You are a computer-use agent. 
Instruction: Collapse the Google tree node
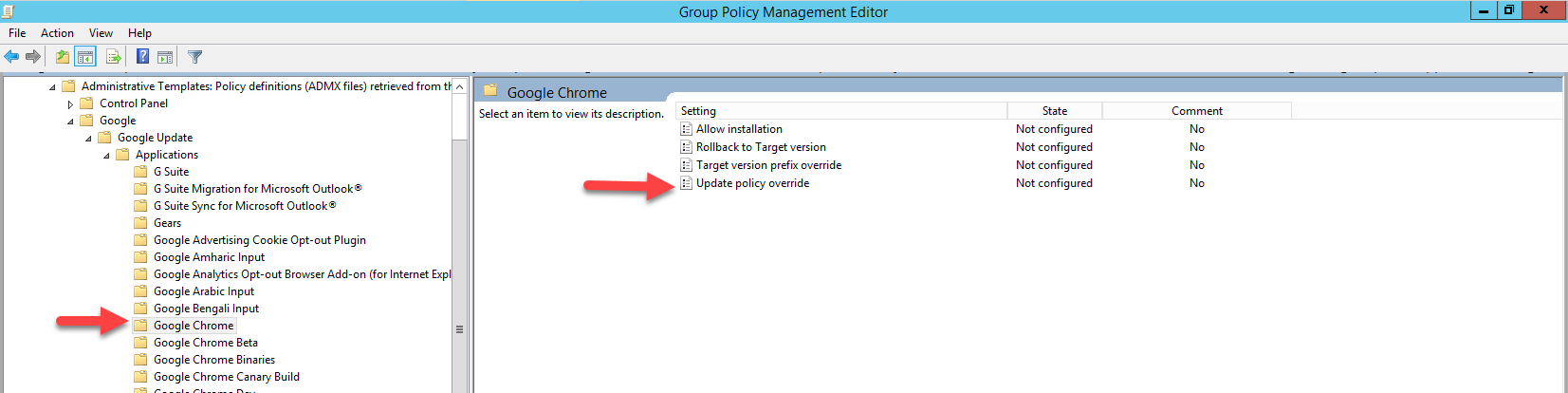click(70, 121)
